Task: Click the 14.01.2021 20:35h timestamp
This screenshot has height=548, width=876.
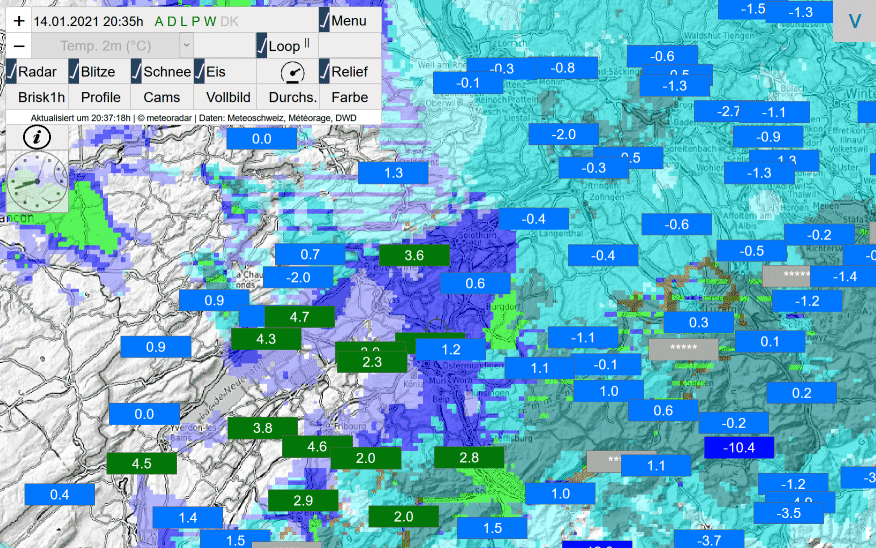Action: (x=88, y=21)
